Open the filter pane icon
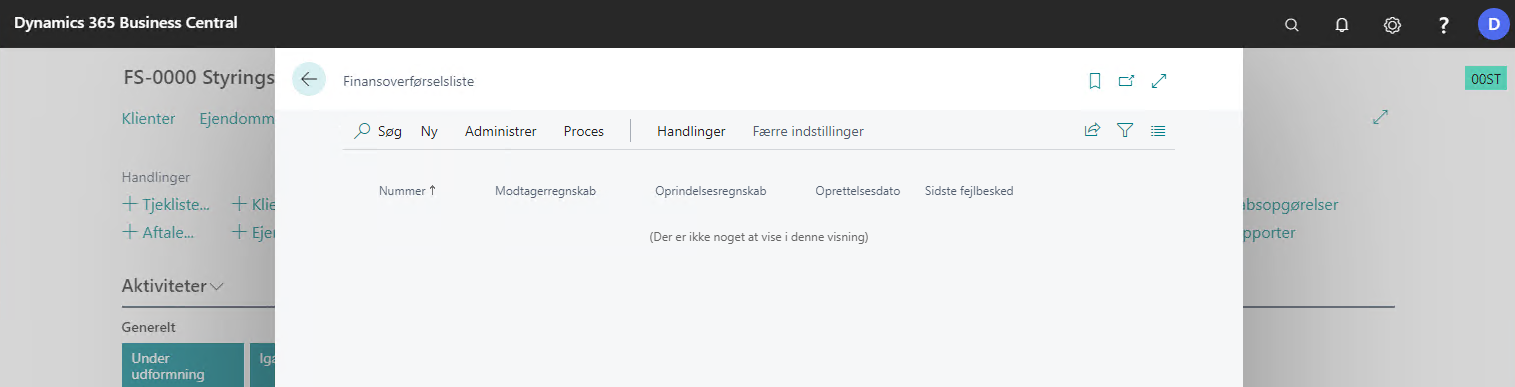The height and width of the screenshot is (387, 1515). (1125, 130)
